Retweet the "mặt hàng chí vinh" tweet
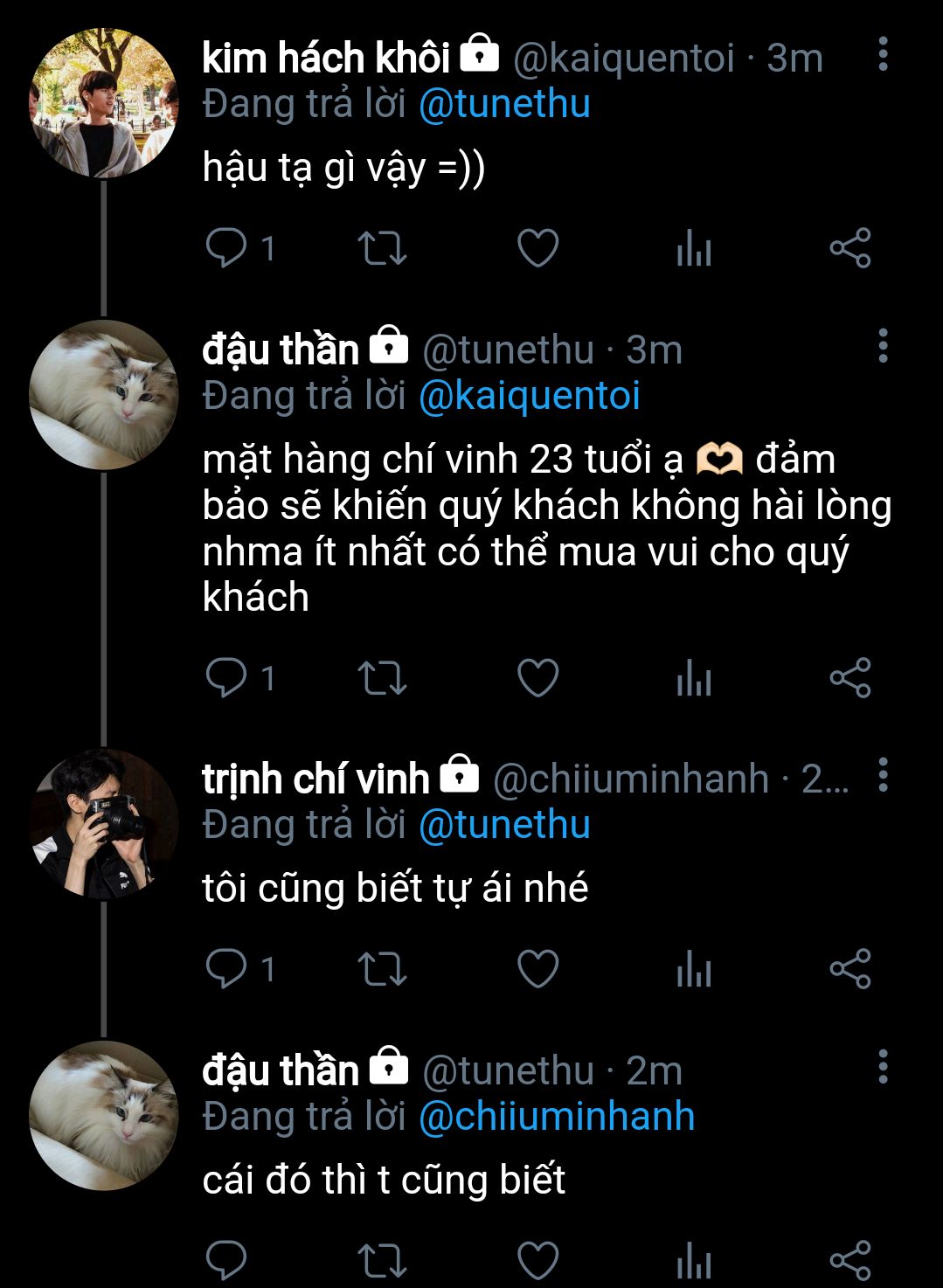Viewport: 943px width, 1288px height. (382, 678)
